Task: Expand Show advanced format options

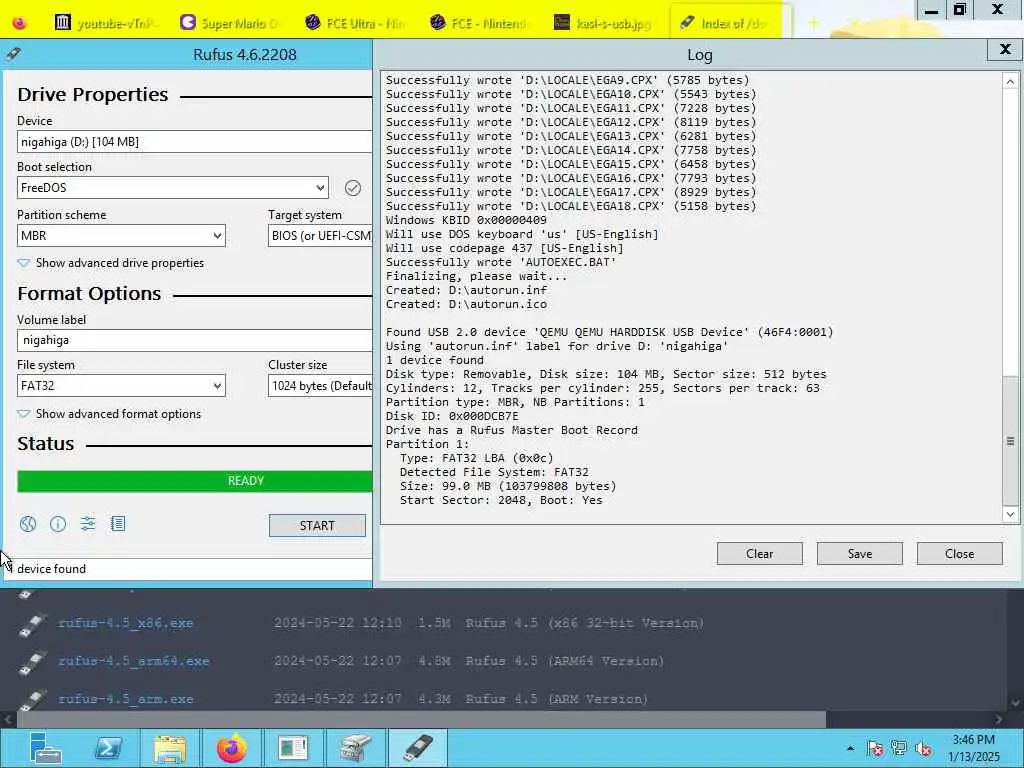Action: [x=109, y=414]
